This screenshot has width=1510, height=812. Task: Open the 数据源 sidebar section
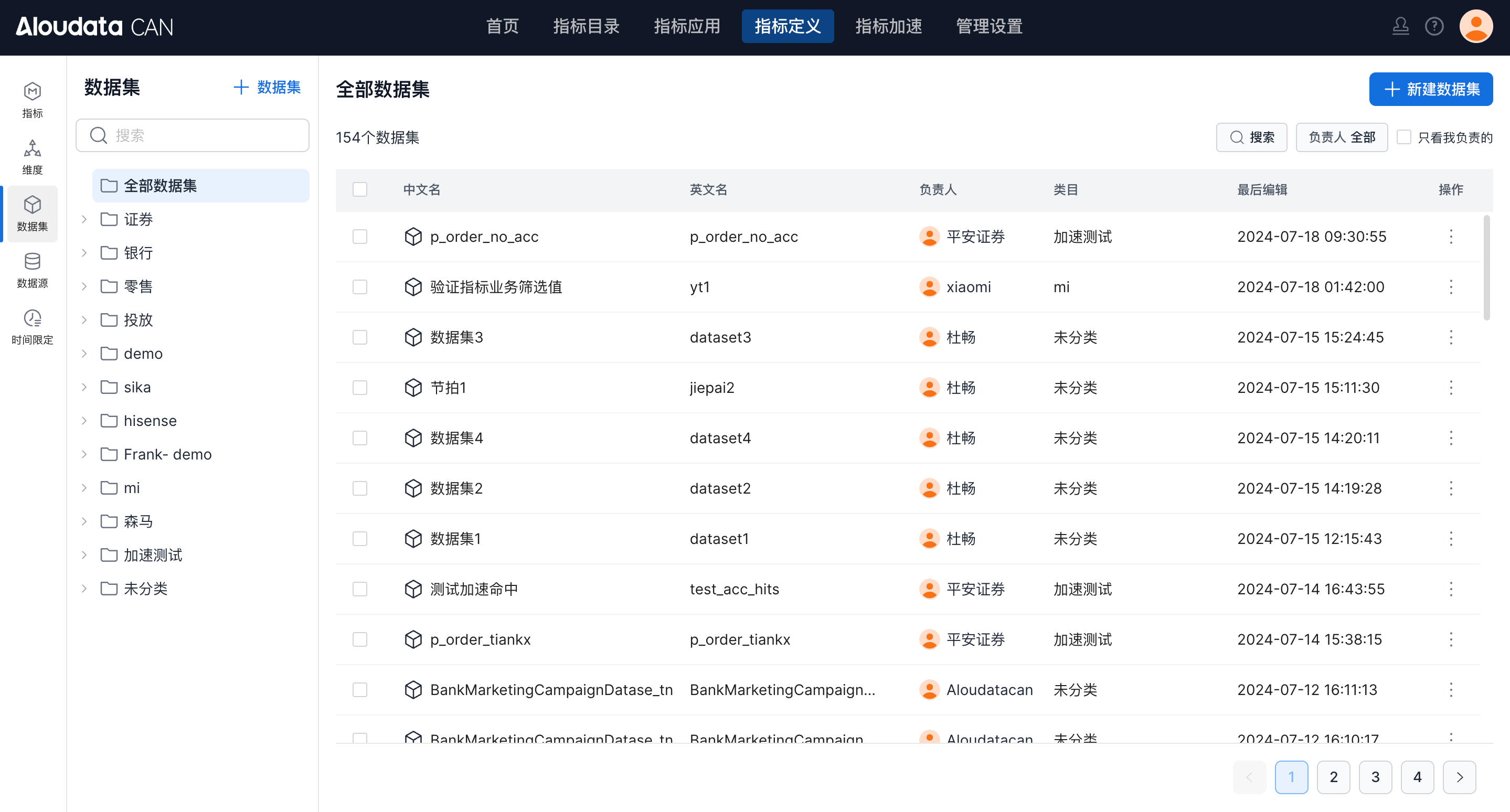32,270
